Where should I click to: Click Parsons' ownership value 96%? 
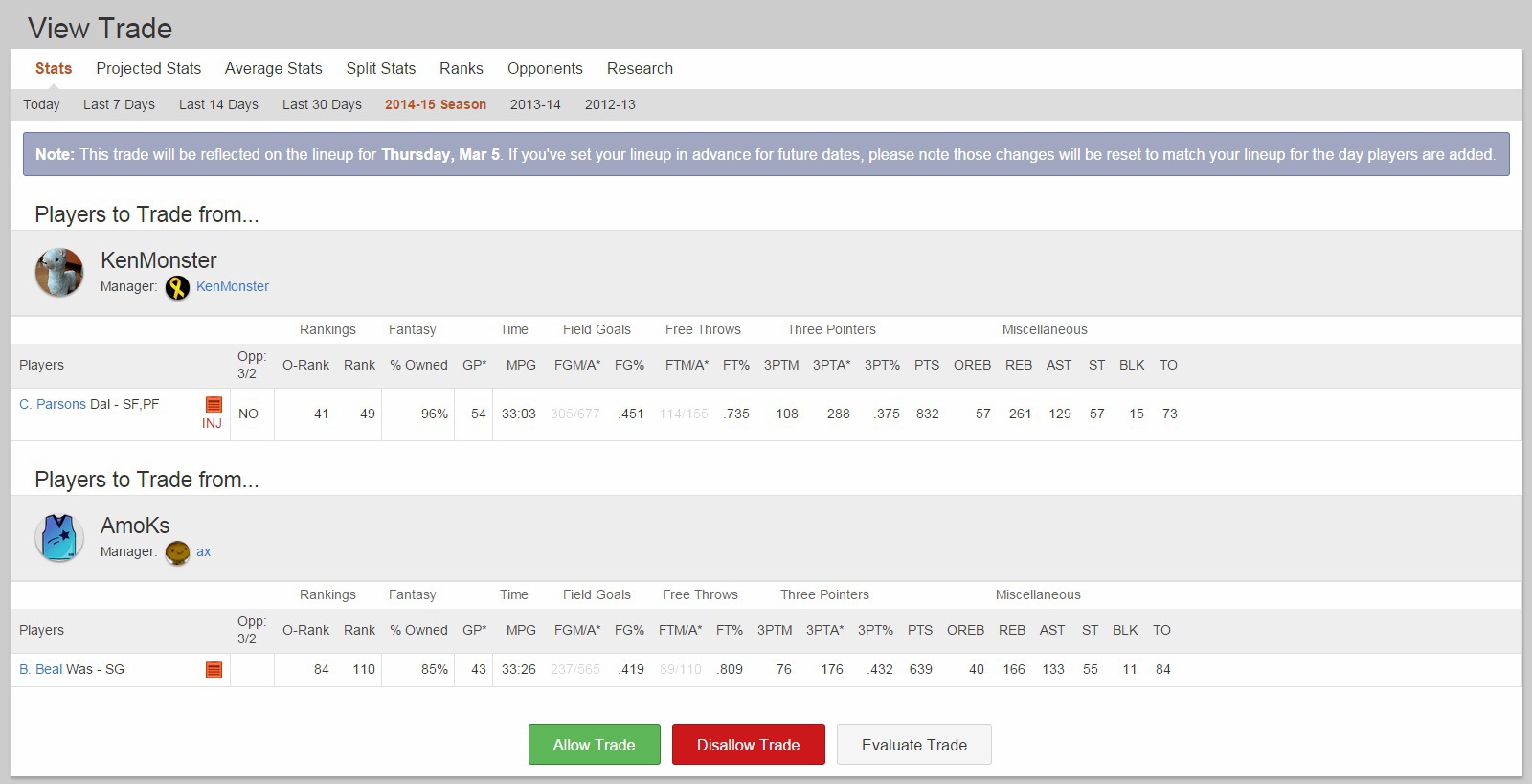tap(435, 414)
